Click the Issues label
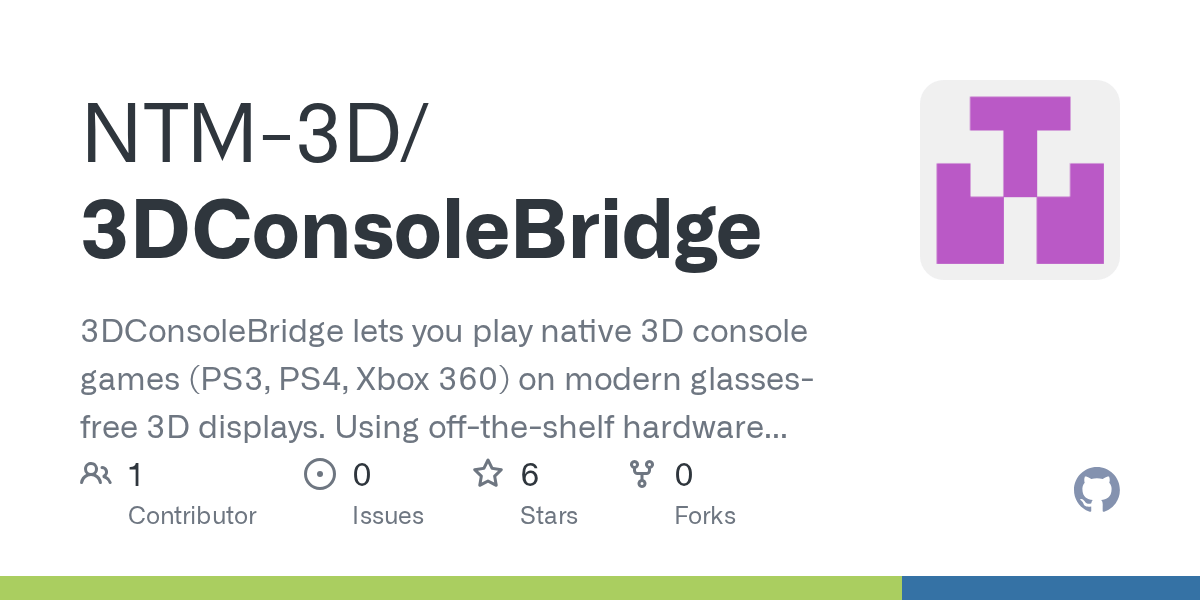The image size is (1200, 600). pyautogui.click(x=387, y=516)
